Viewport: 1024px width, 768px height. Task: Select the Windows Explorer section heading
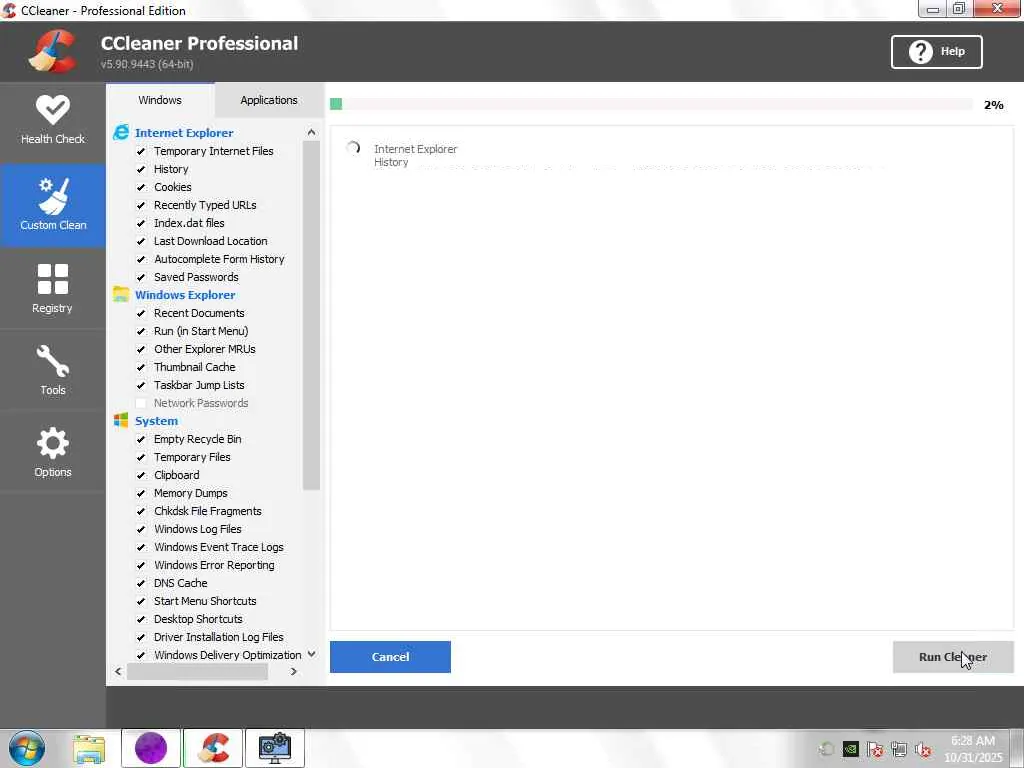point(185,295)
